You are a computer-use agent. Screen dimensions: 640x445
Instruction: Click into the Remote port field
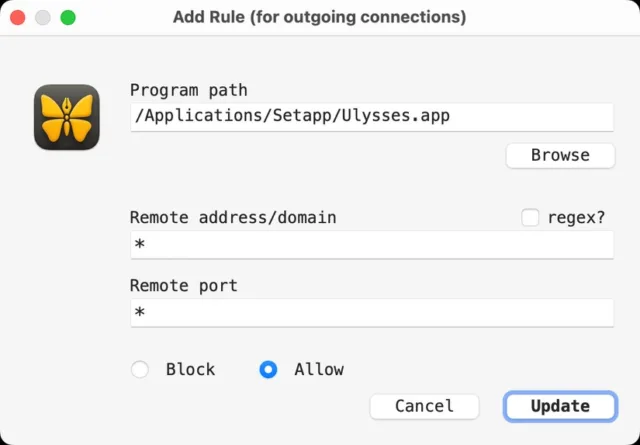(x=372, y=313)
